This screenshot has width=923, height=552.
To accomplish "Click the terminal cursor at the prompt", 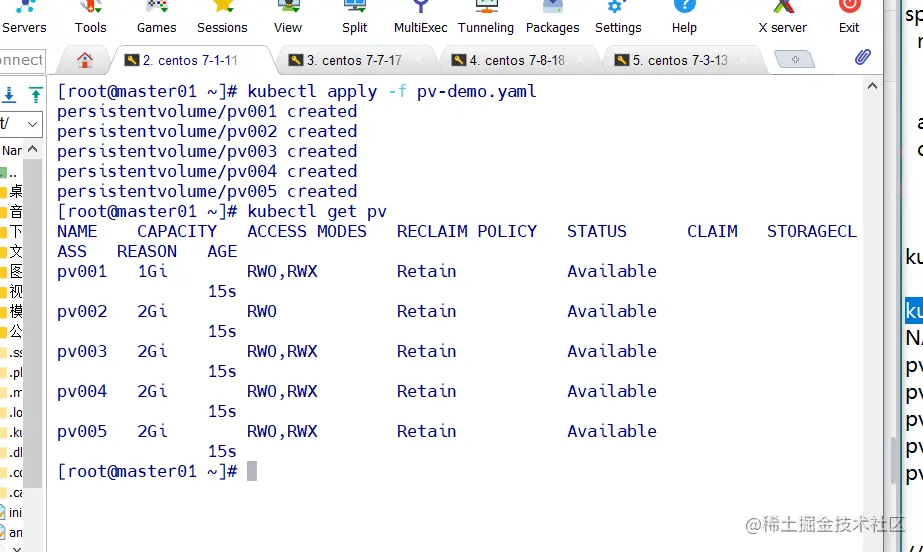I will pyautogui.click(x=252, y=471).
